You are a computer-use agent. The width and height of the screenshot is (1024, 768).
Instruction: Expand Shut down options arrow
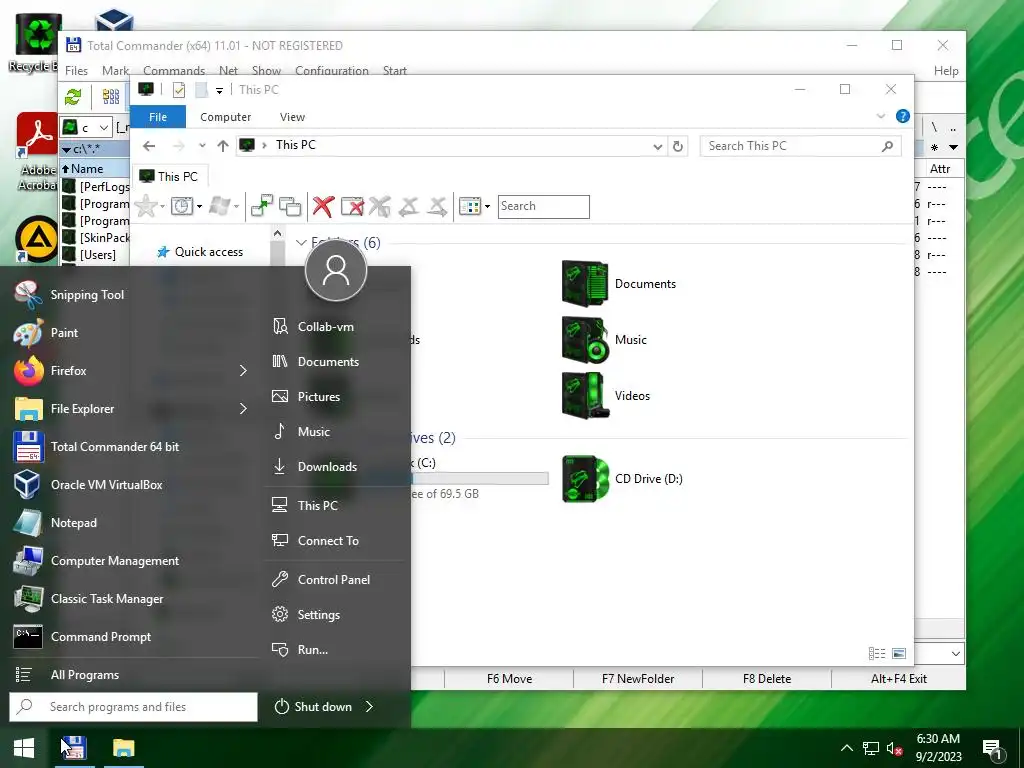point(370,707)
